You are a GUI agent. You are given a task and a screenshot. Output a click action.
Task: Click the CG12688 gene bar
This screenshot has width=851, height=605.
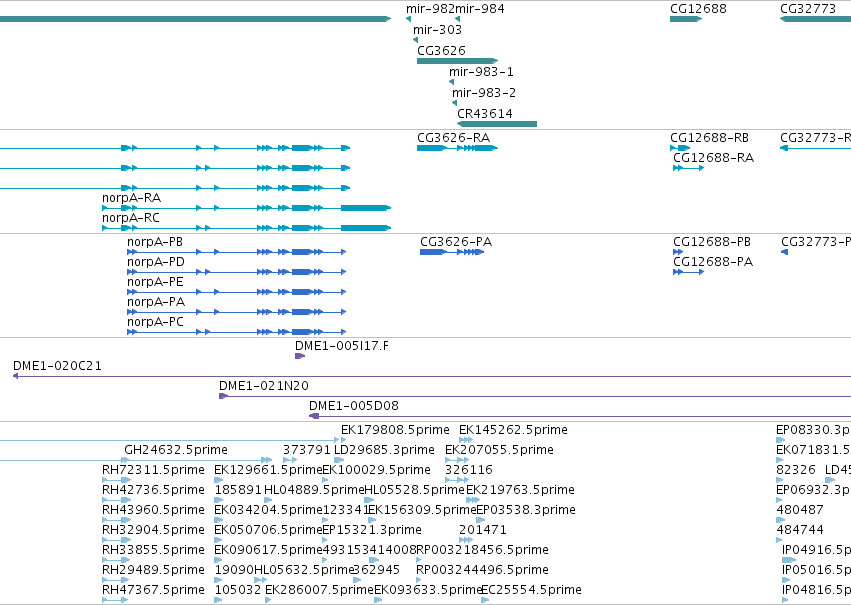tap(686, 19)
